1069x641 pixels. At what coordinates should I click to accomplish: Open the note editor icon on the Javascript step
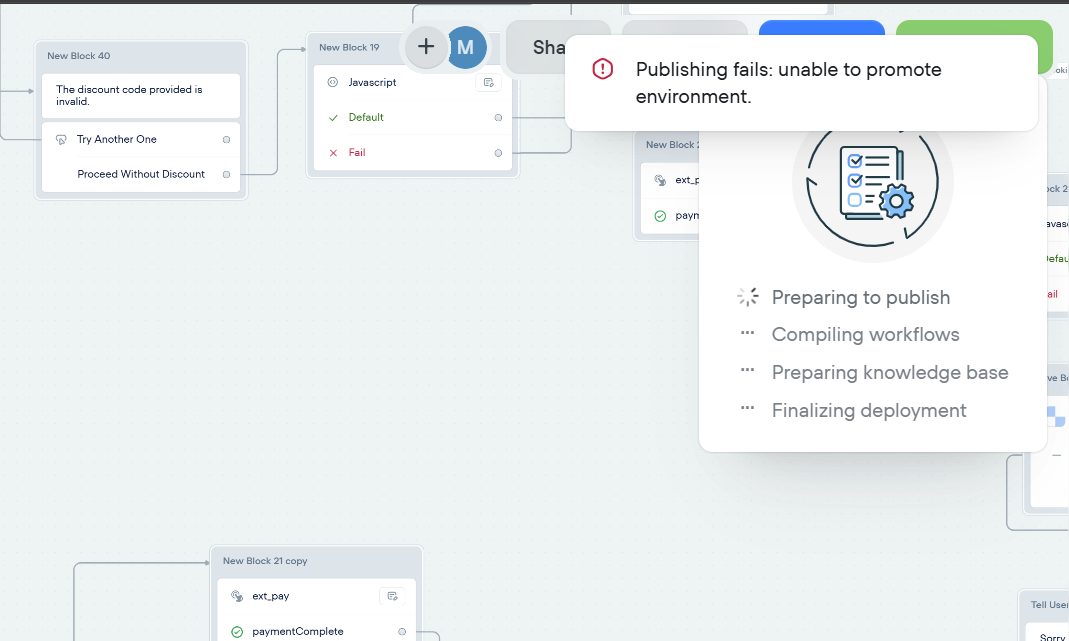tap(489, 82)
